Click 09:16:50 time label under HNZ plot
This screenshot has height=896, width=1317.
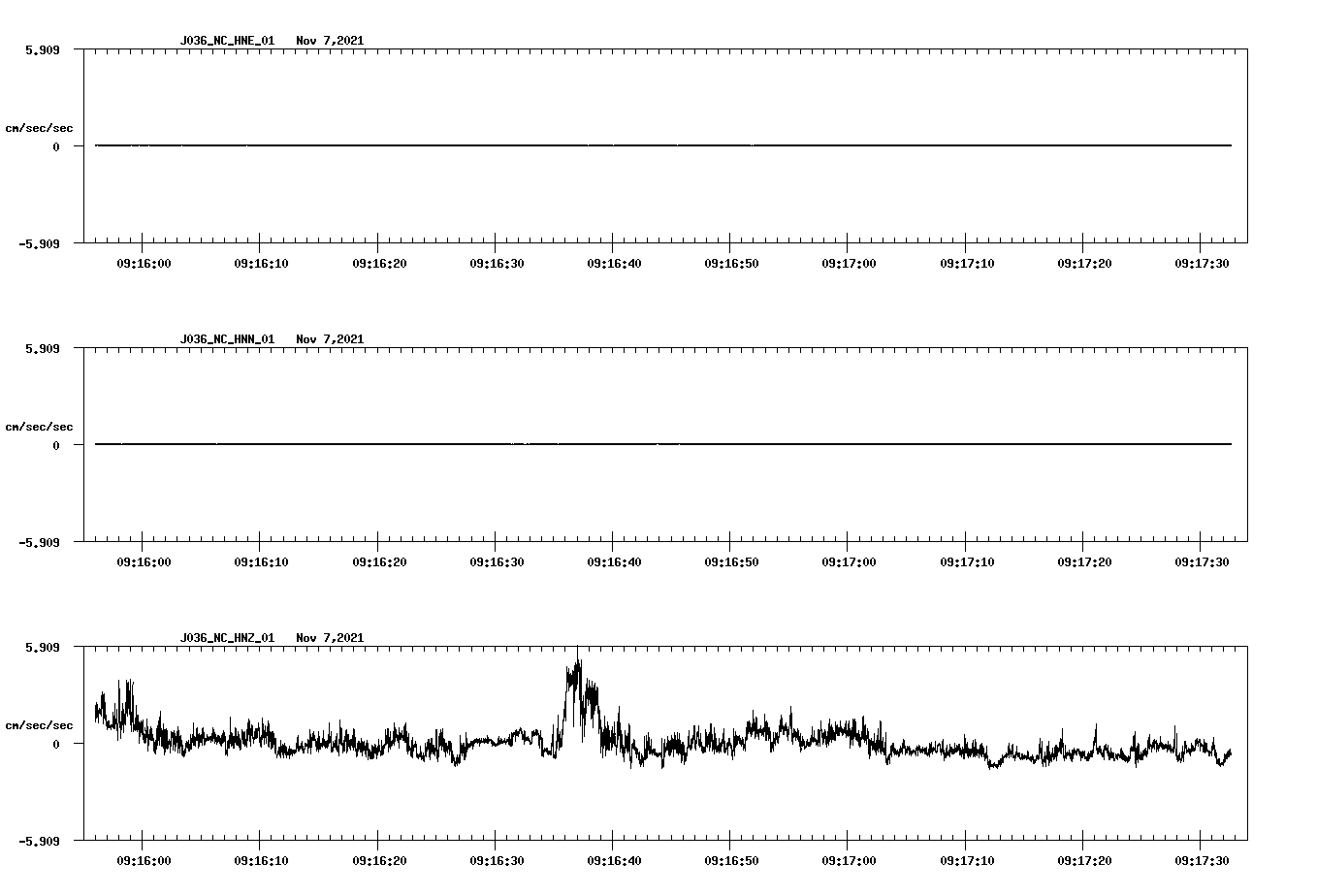tap(731, 861)
